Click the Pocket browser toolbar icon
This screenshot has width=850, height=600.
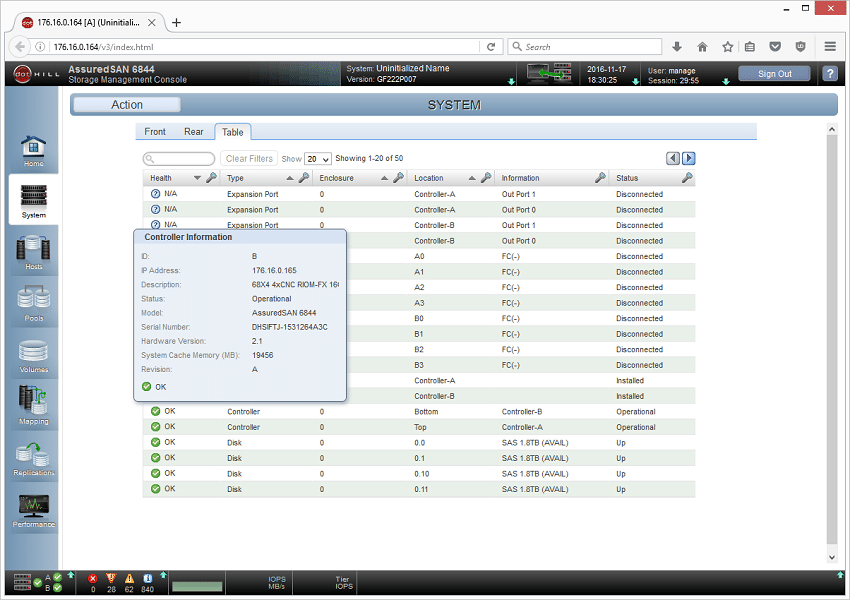click(775, 47)
